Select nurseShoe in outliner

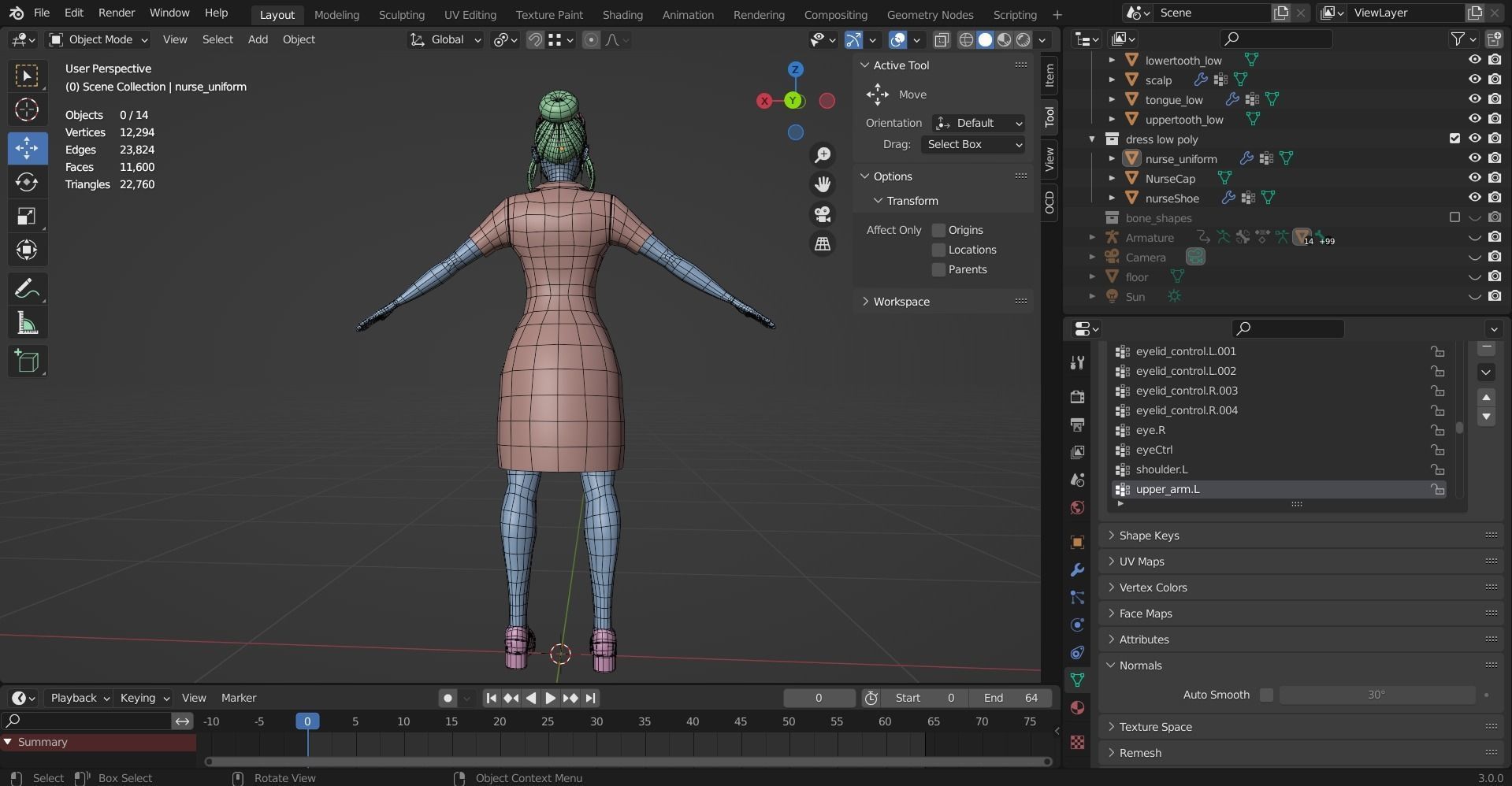1172,198
